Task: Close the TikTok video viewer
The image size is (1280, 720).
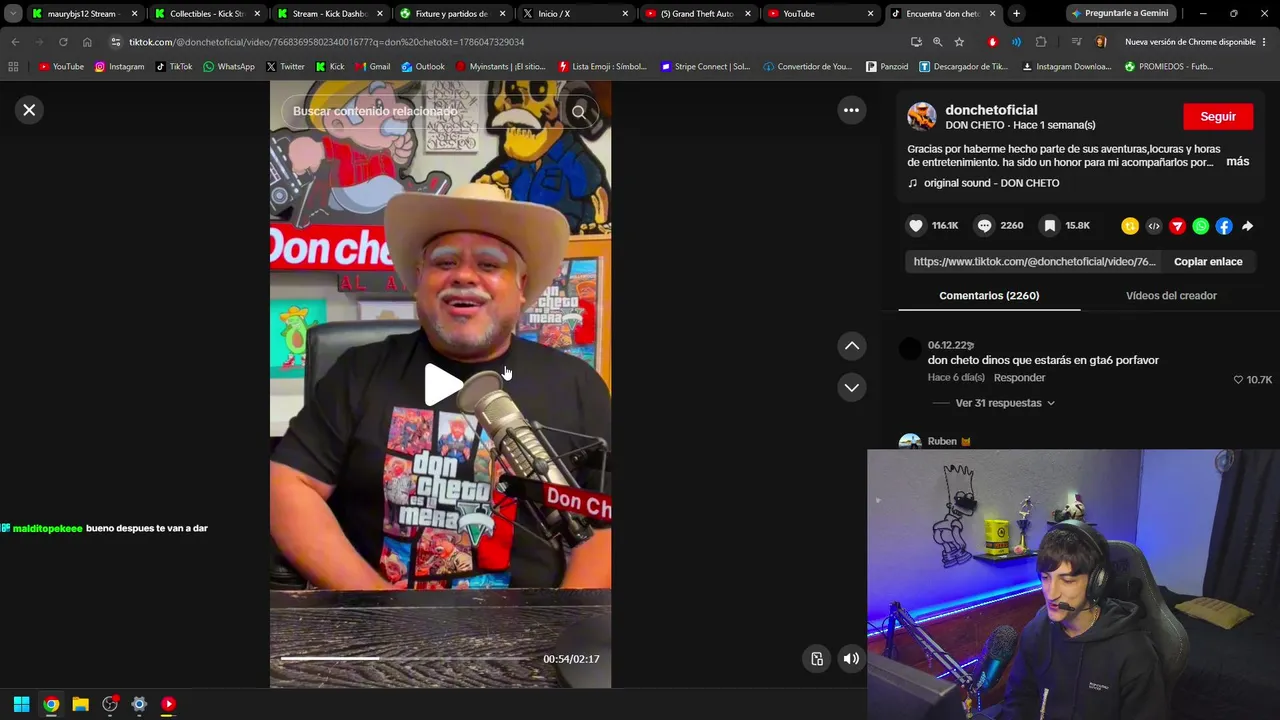Action: click(29, 110)
